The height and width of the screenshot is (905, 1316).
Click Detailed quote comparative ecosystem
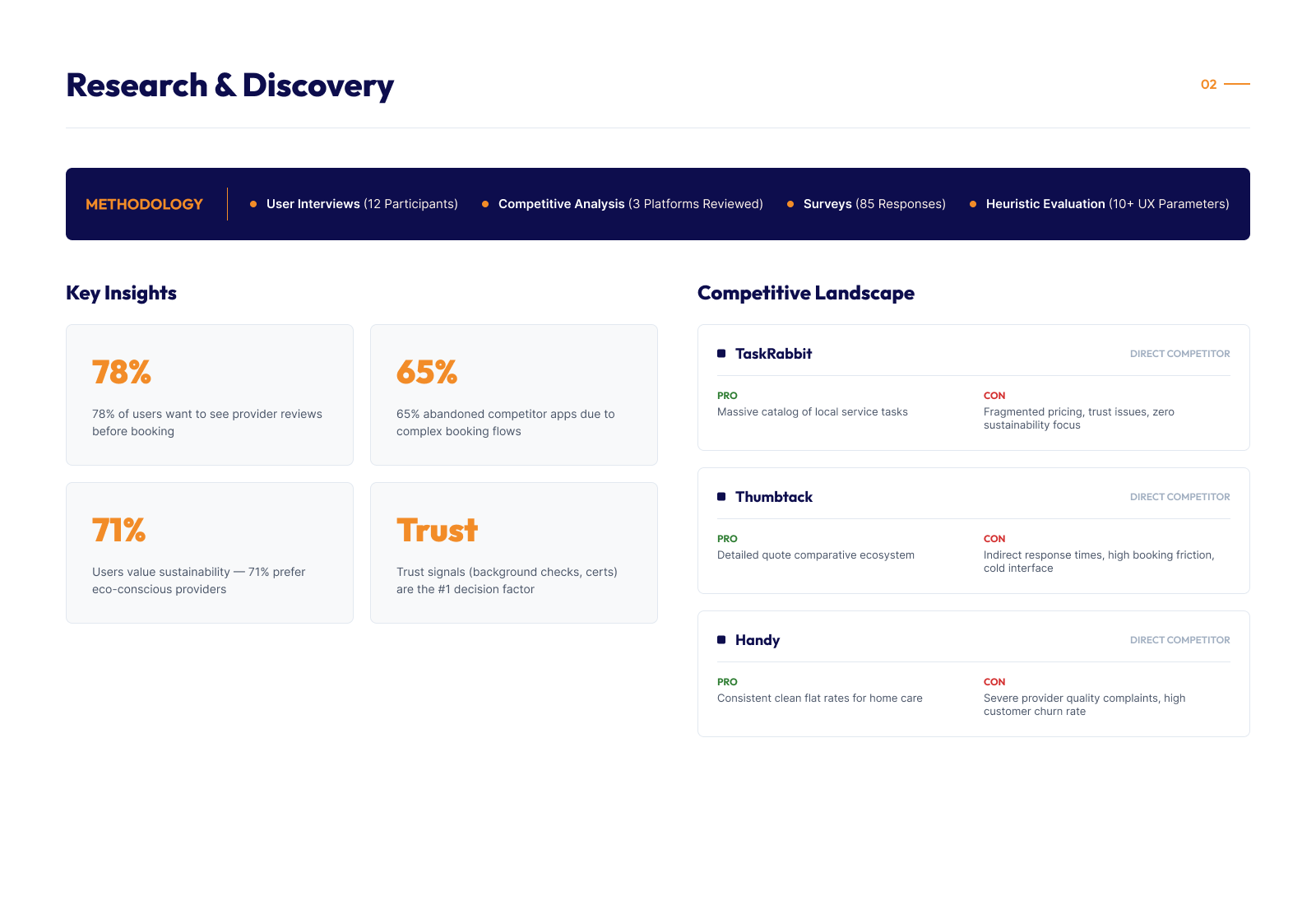pos(816,555)
